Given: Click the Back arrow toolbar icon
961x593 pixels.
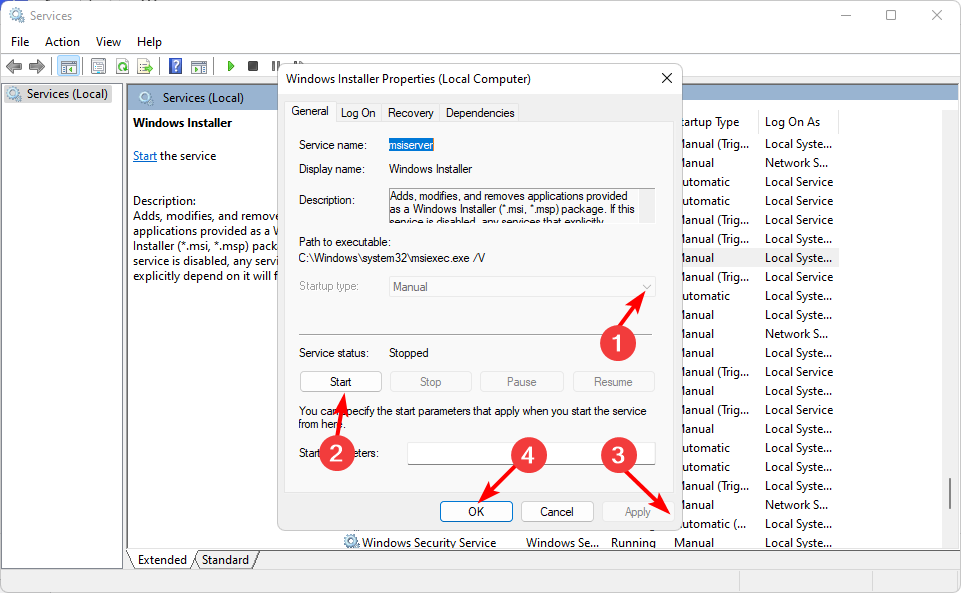Looking at the screenshot, I should pyautogui.click(x=13, y=66).
